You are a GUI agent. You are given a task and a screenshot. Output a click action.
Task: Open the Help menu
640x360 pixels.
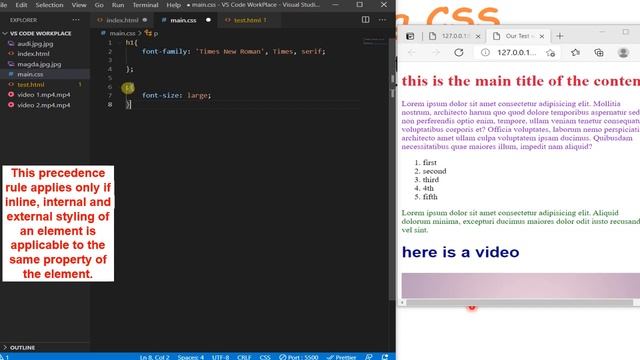coord(173,5)
